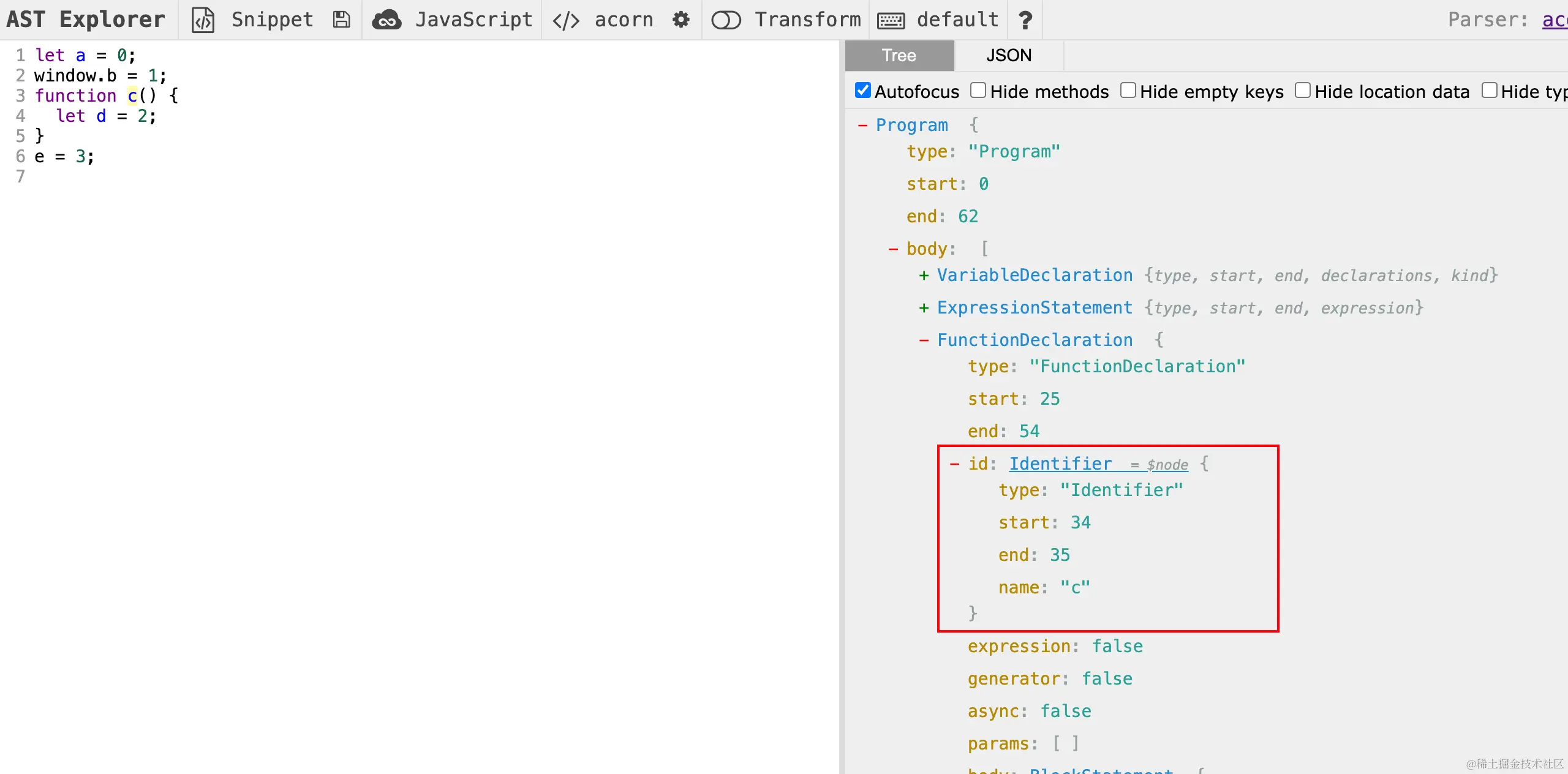Click the Snippet new-file icon
The width and height of the screenshot is (1568, 774).
click(x=203, y=20)
